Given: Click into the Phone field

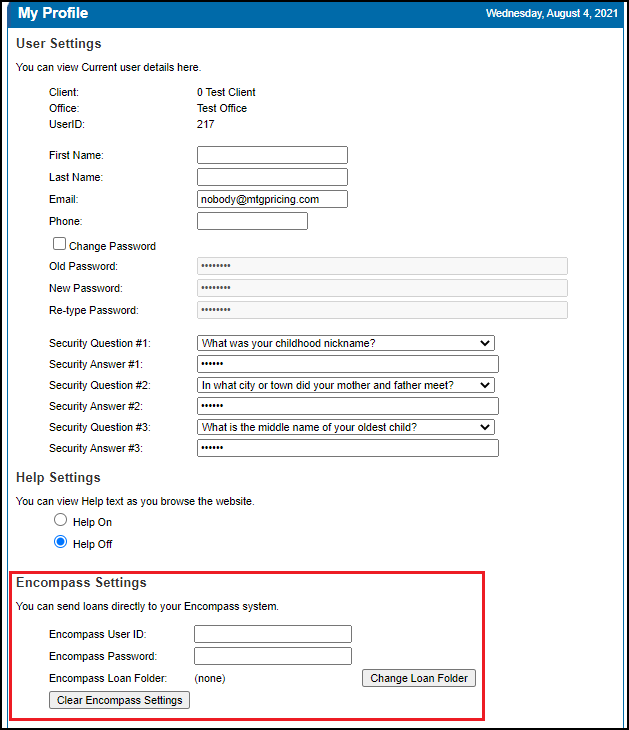Looking at the screenshot, I should (252, 221).
